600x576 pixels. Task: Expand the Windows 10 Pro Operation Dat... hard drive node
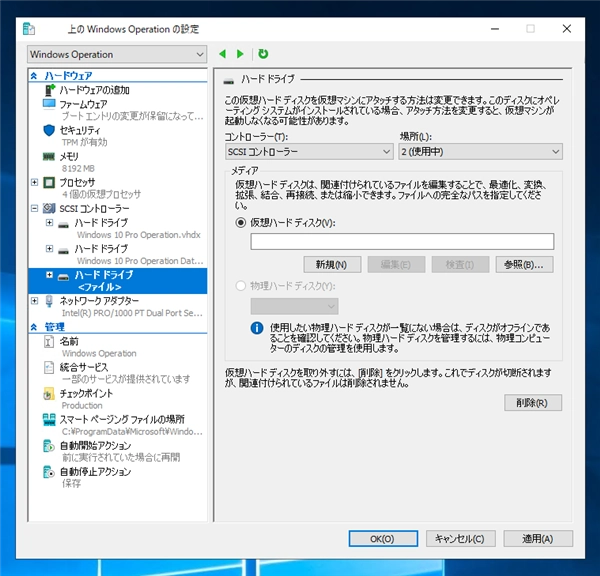49,248
